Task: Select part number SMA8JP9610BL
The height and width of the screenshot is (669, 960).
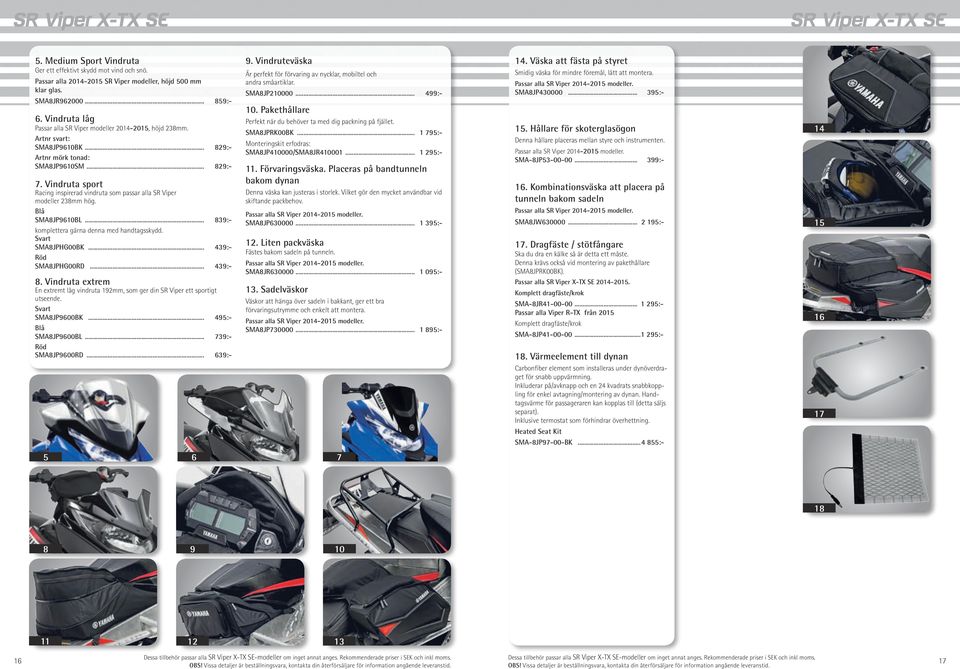Action: [58, 220]
